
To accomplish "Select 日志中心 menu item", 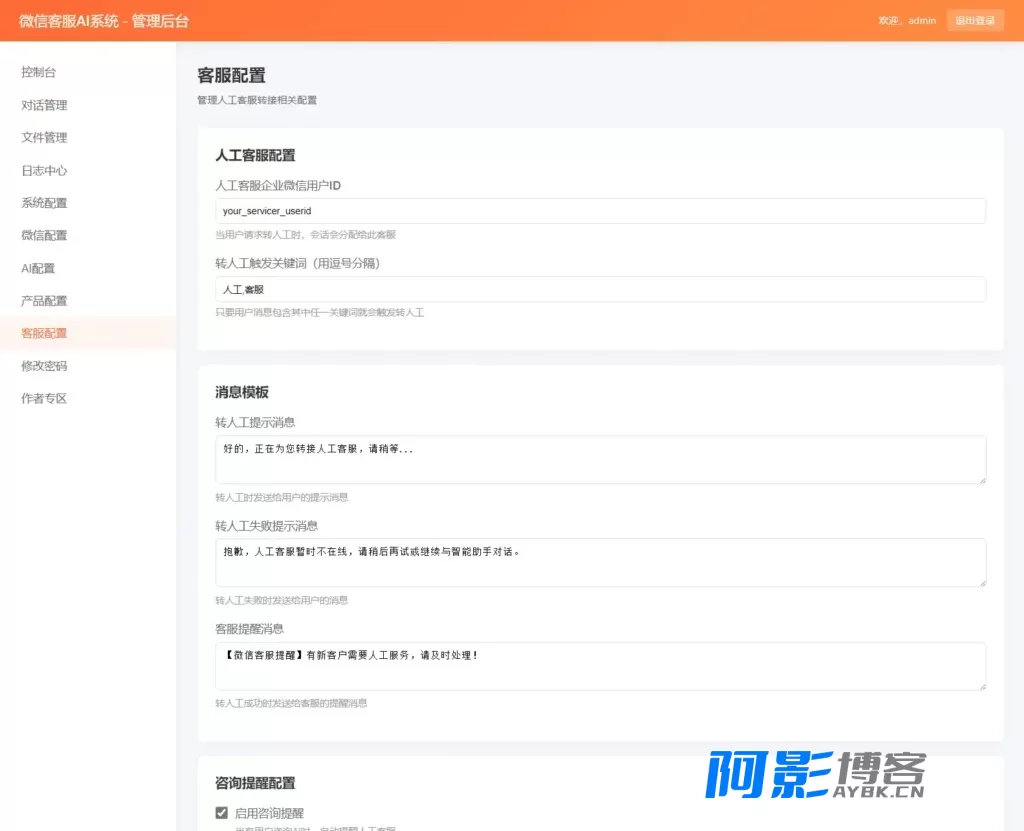I will (44, 170).
